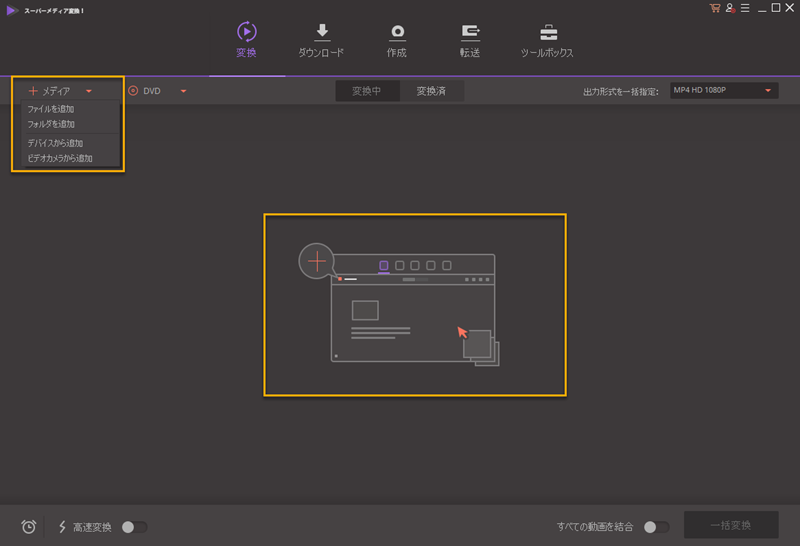This screenshot has height=546, width=800.
Task: Close the application window
Action: 790,8
